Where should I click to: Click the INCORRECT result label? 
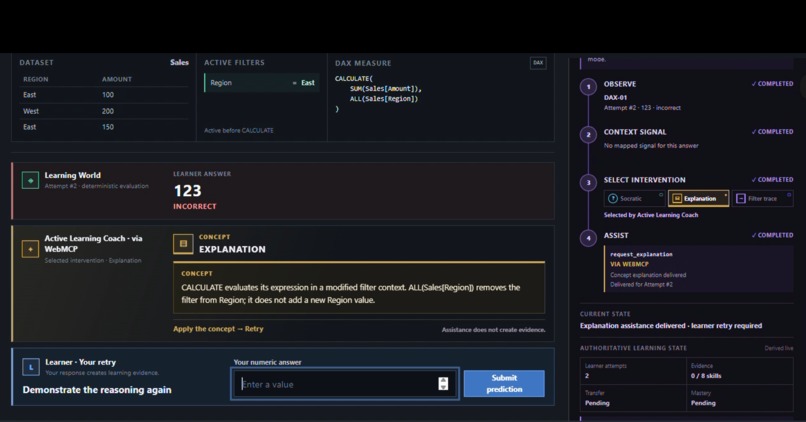(195, 206)
